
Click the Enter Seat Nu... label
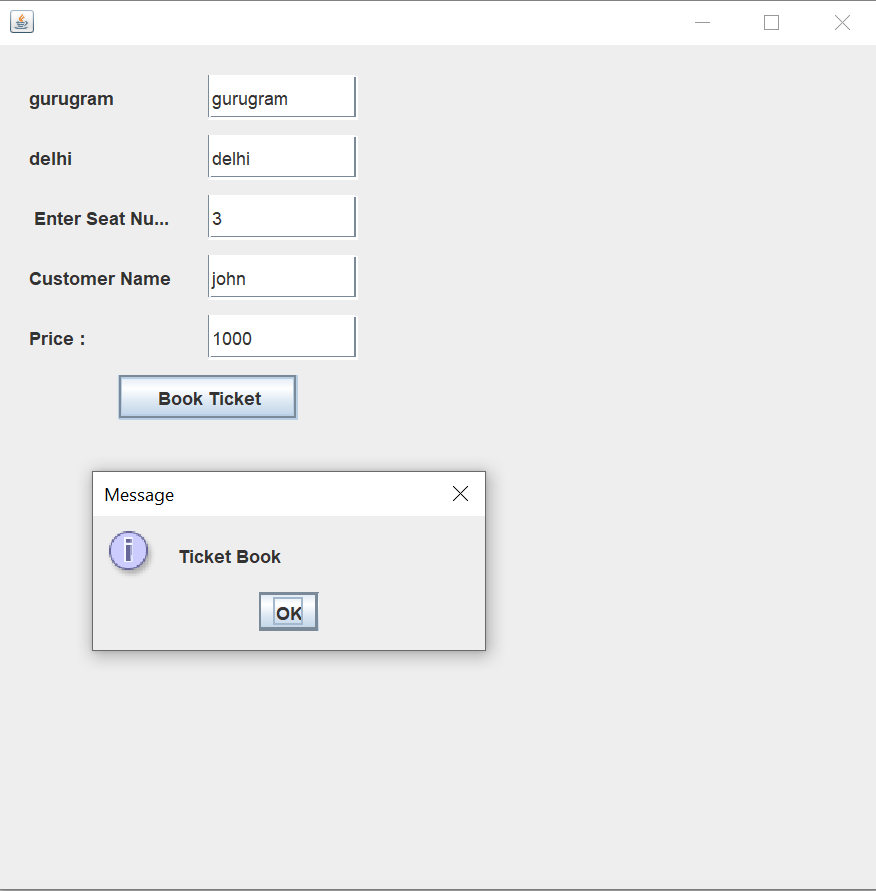pyautogui.click(x=101, y=219)
